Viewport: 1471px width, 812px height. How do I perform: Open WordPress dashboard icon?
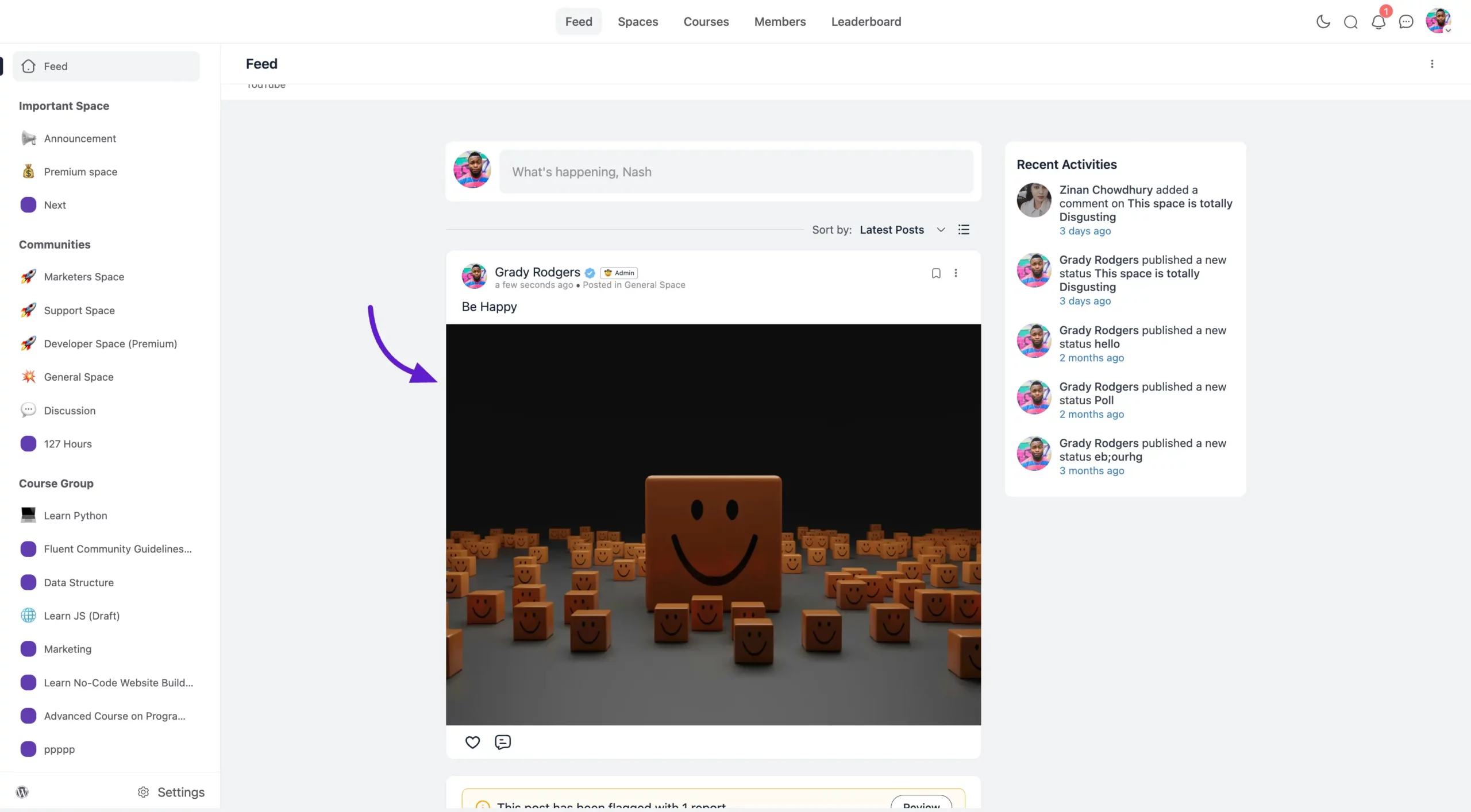[x=22, y=792]
